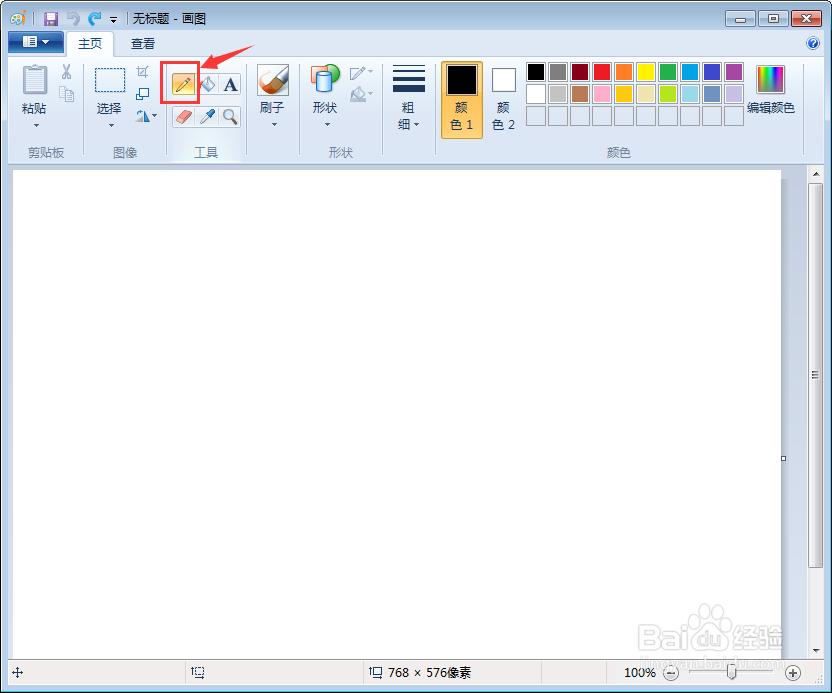Select the Text tool
Image resolution: width=832 pixels, height=693 pixels.
pyautogui.click(x=230, y=84)
